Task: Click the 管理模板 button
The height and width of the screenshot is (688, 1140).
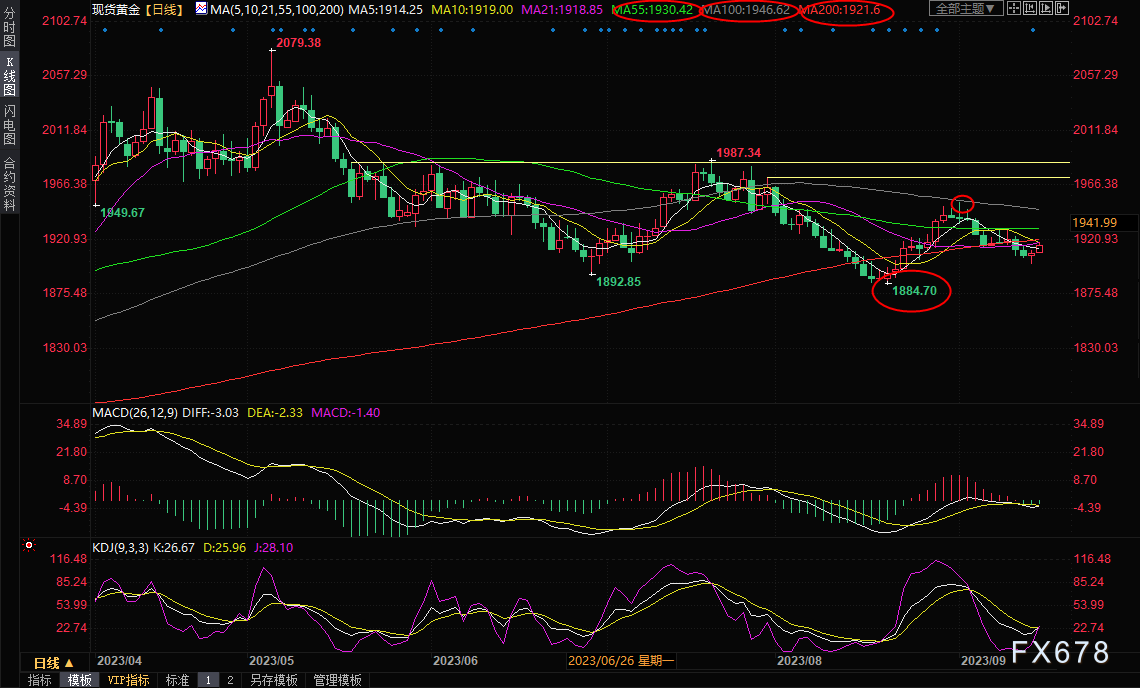Action: point(337,680)
